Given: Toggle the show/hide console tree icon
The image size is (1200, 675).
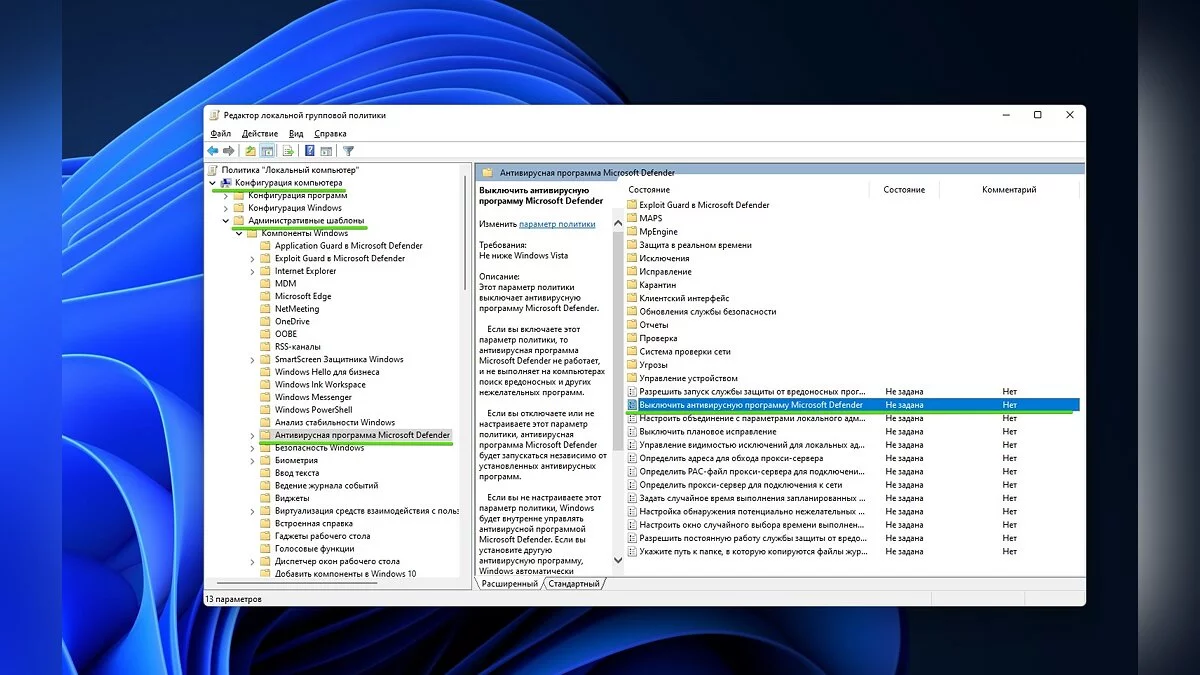Looking at the screenshot, I should coord(268,151).
